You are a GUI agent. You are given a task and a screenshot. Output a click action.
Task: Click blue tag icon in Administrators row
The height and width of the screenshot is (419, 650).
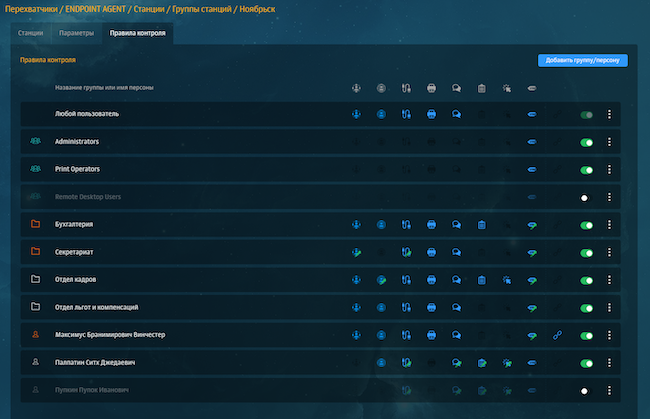(532, 142)
